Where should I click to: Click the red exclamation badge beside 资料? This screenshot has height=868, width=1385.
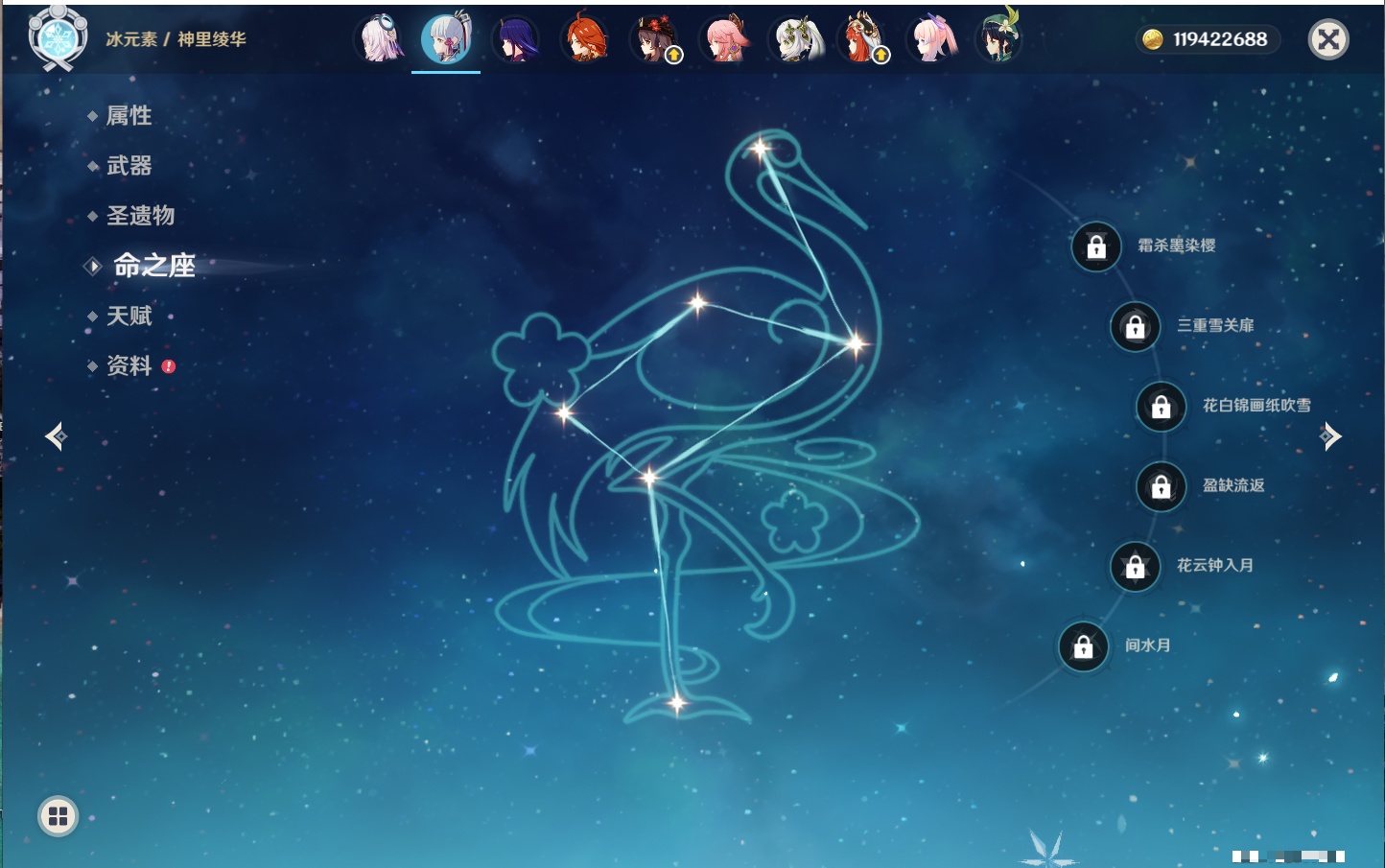(x=169, y=366)
